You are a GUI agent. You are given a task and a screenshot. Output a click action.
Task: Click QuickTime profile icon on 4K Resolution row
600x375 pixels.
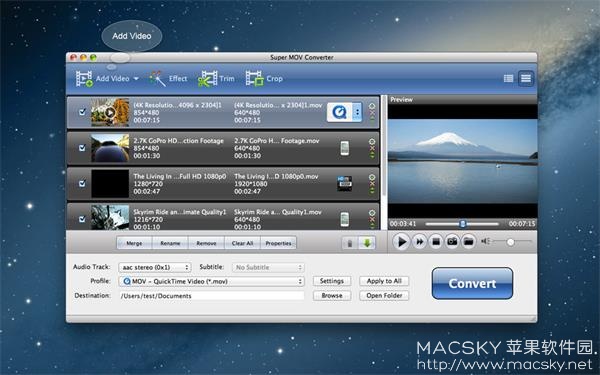tap(339, 112)
